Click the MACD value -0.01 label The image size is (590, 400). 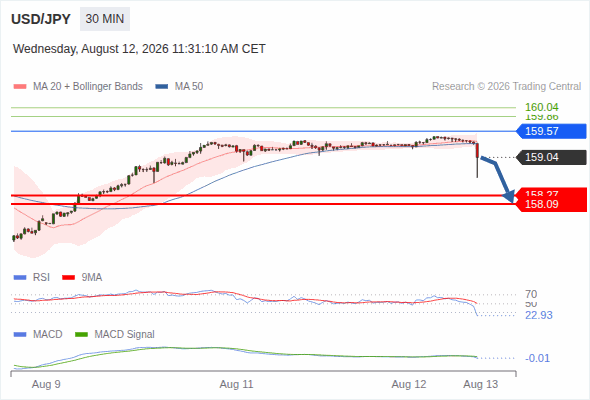pyautogui.click(x=537, y=358)
